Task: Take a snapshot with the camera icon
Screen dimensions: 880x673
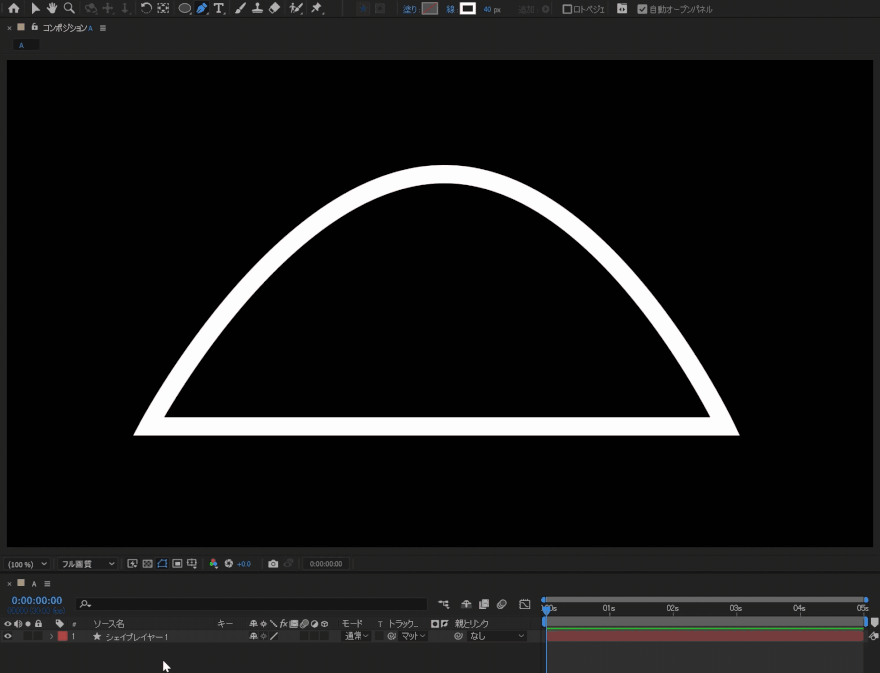Action: 273,564
